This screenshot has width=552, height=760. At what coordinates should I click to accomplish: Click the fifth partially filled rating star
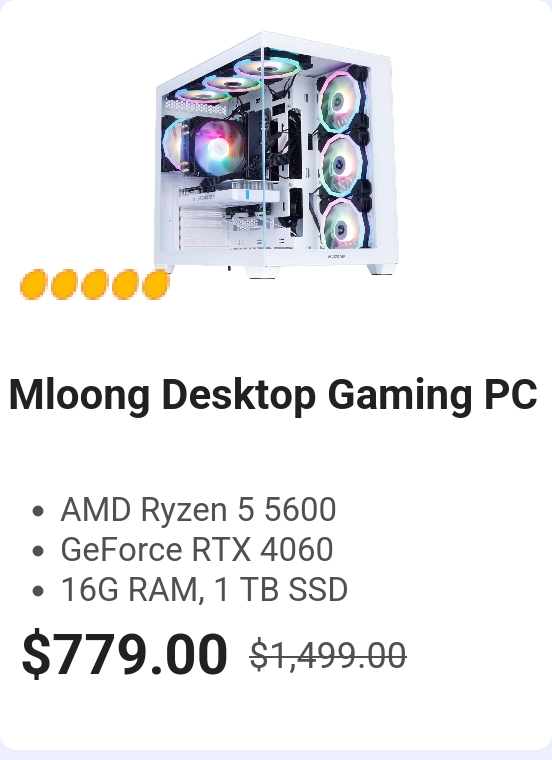click(156, 285)
